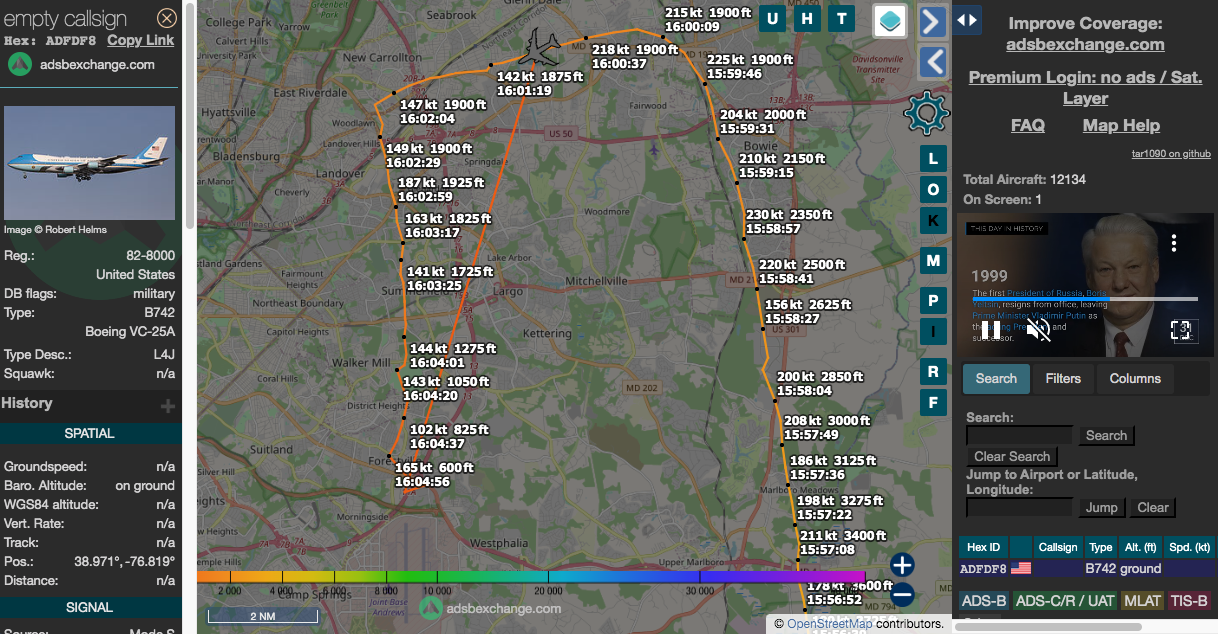Click the ADS-B source legend button
The width and height of the screenshot is (1218, 634).
984,601
